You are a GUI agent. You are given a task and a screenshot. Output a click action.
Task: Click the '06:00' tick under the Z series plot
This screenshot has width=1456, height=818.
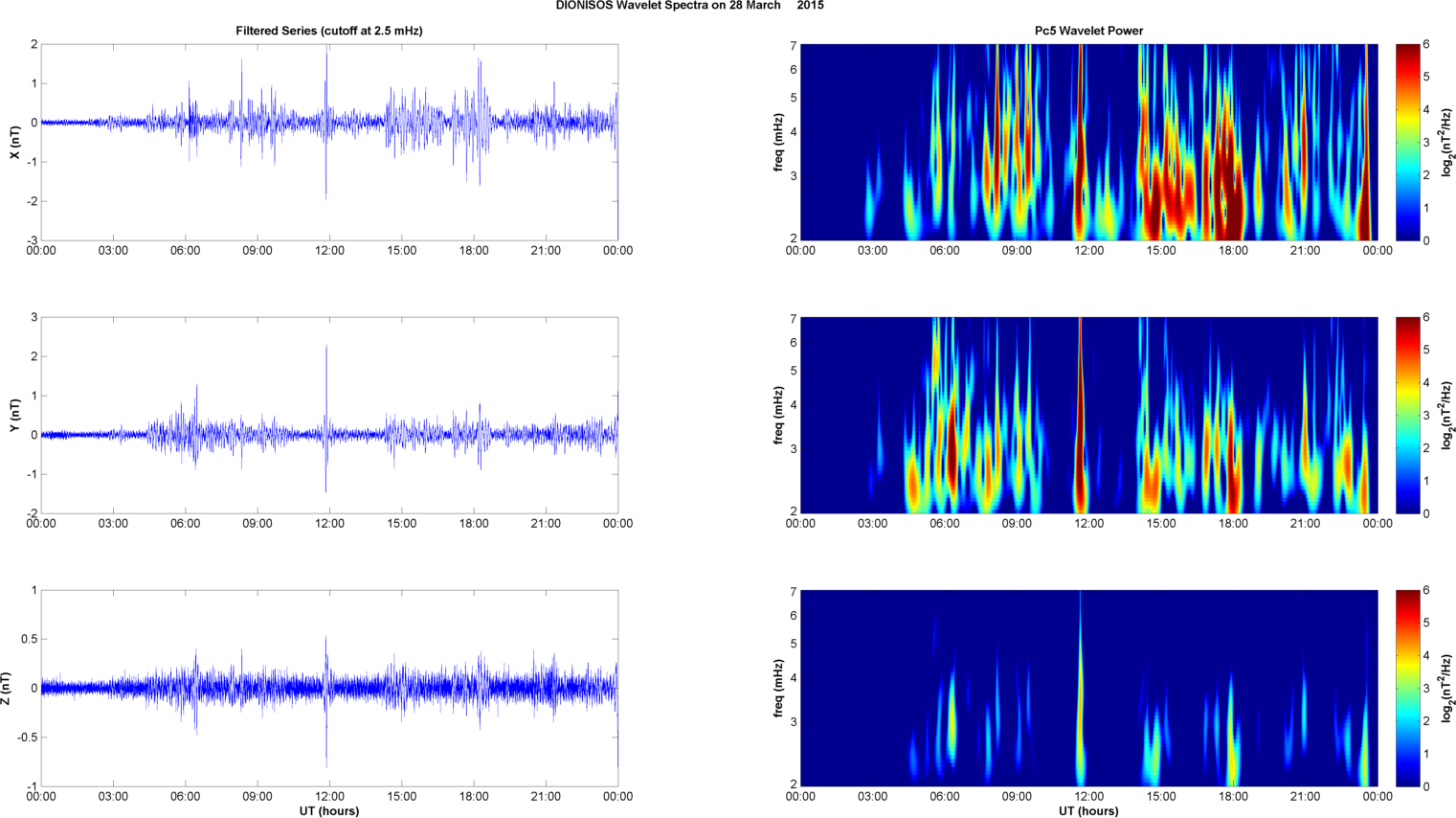[x=185, y=797]
